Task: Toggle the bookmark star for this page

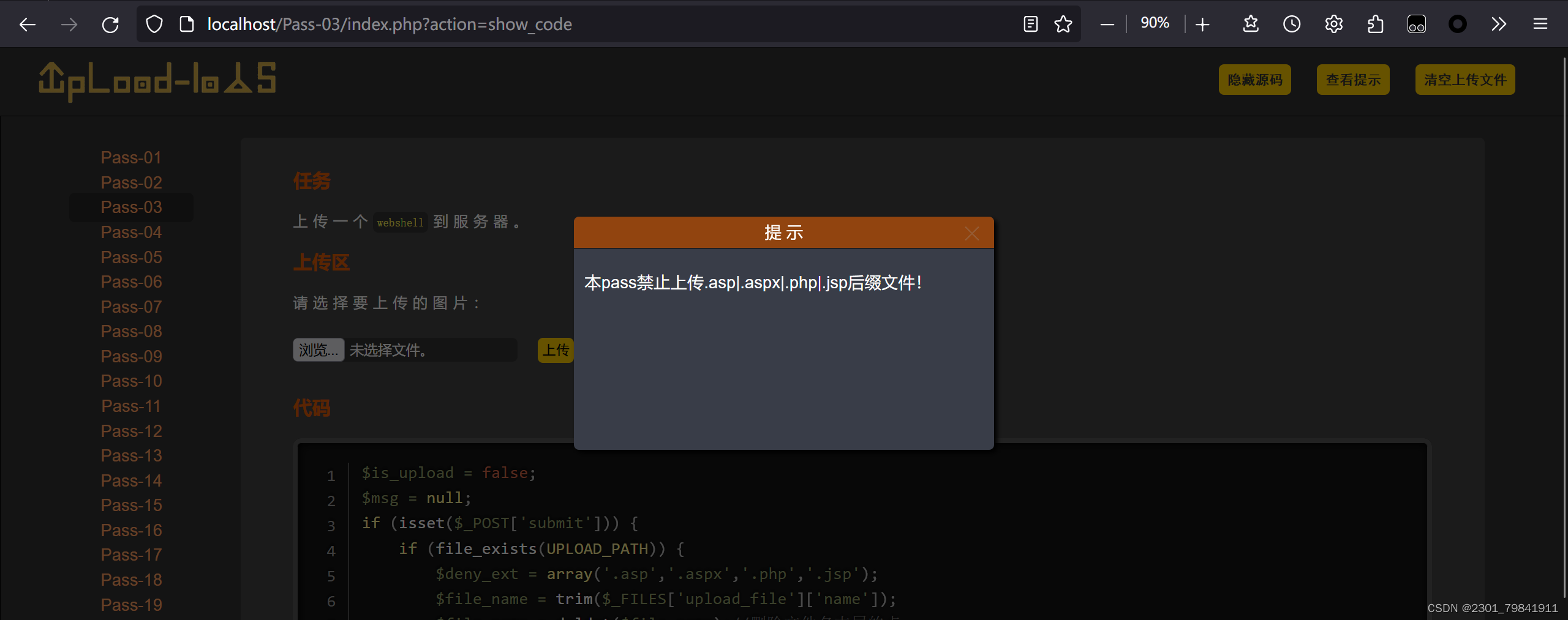Action: 1063,24
